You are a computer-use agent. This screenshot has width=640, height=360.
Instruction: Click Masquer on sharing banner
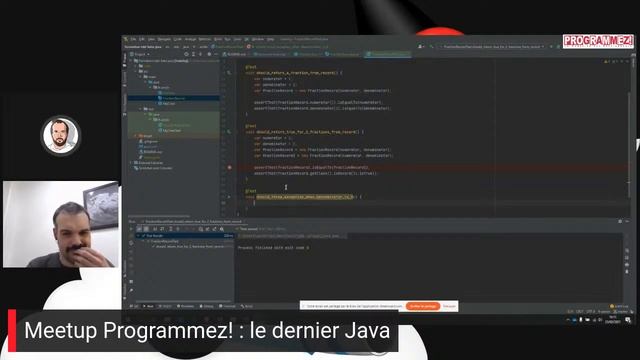[449, 306]
